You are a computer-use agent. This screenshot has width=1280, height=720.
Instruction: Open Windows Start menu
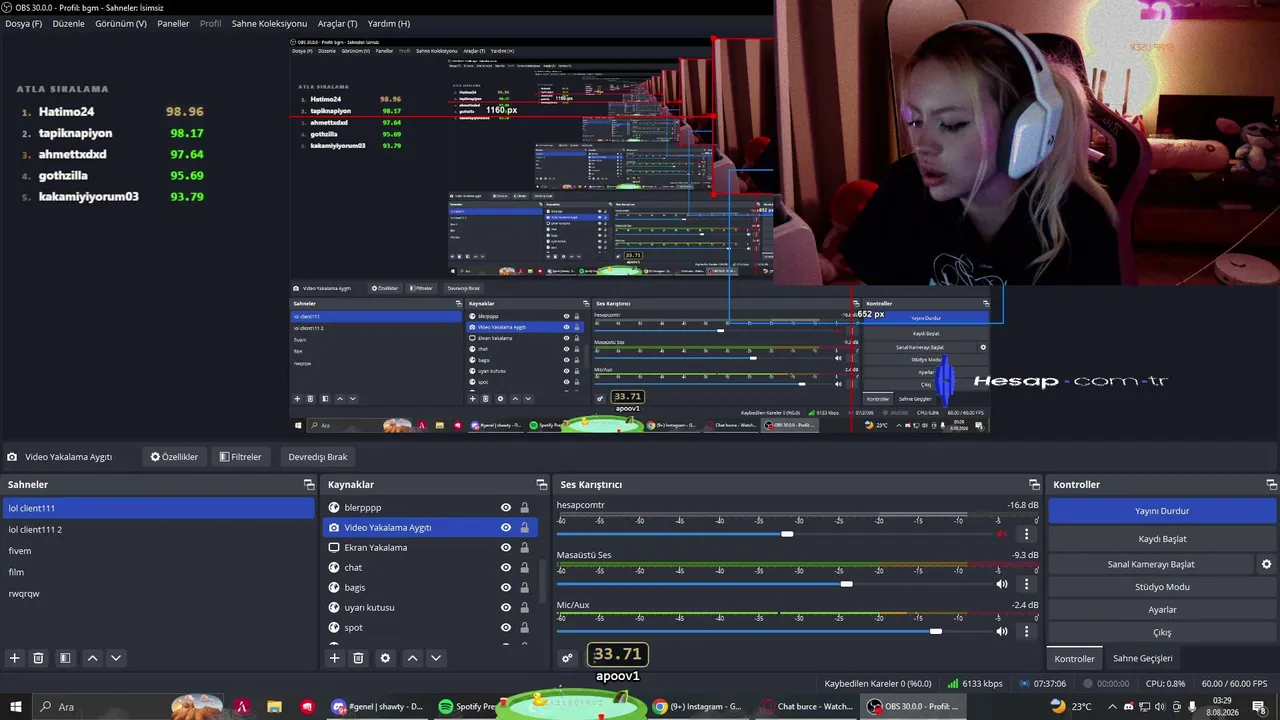click(16, 707)
